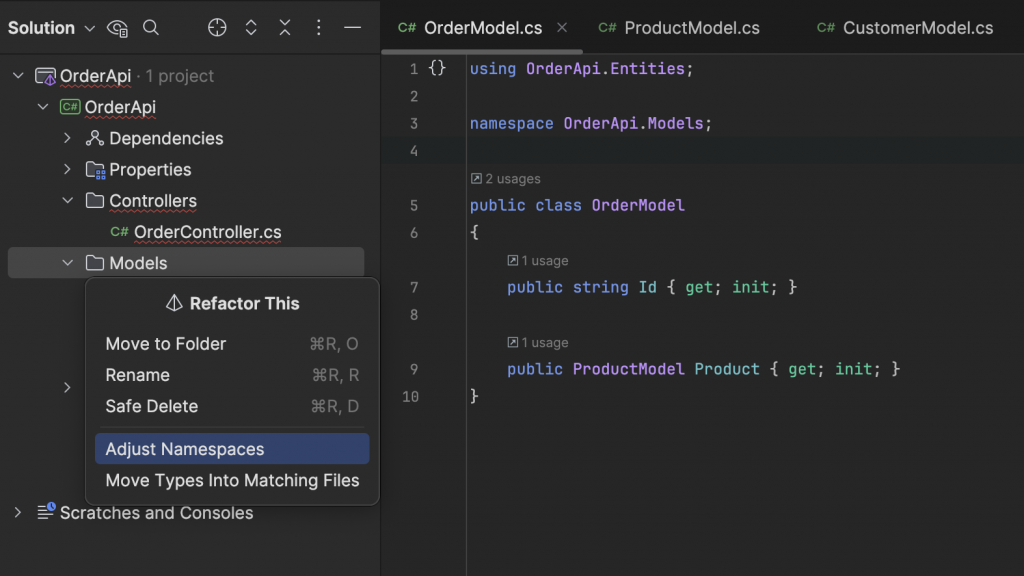Click the Solution view preview eye icon
The height and width of the screenshot is (576, 1024).
117,28
